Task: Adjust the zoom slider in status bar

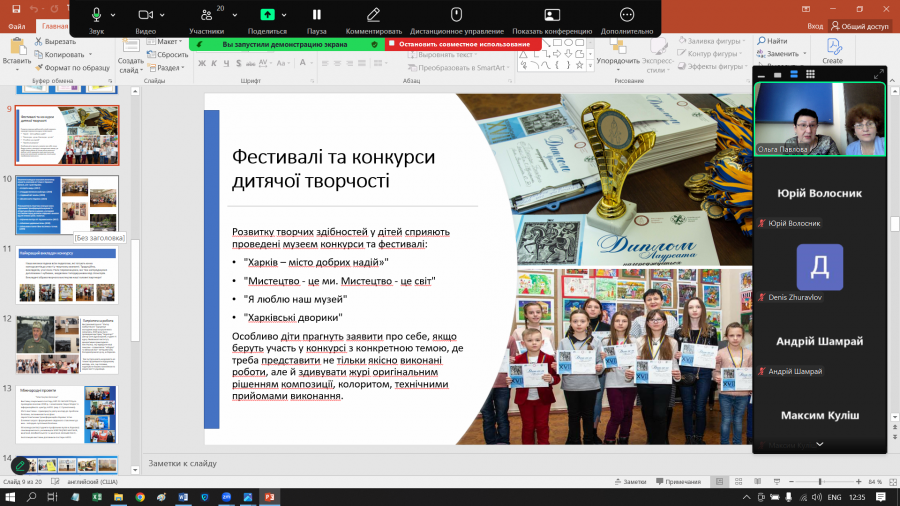Action: [820, 482]
